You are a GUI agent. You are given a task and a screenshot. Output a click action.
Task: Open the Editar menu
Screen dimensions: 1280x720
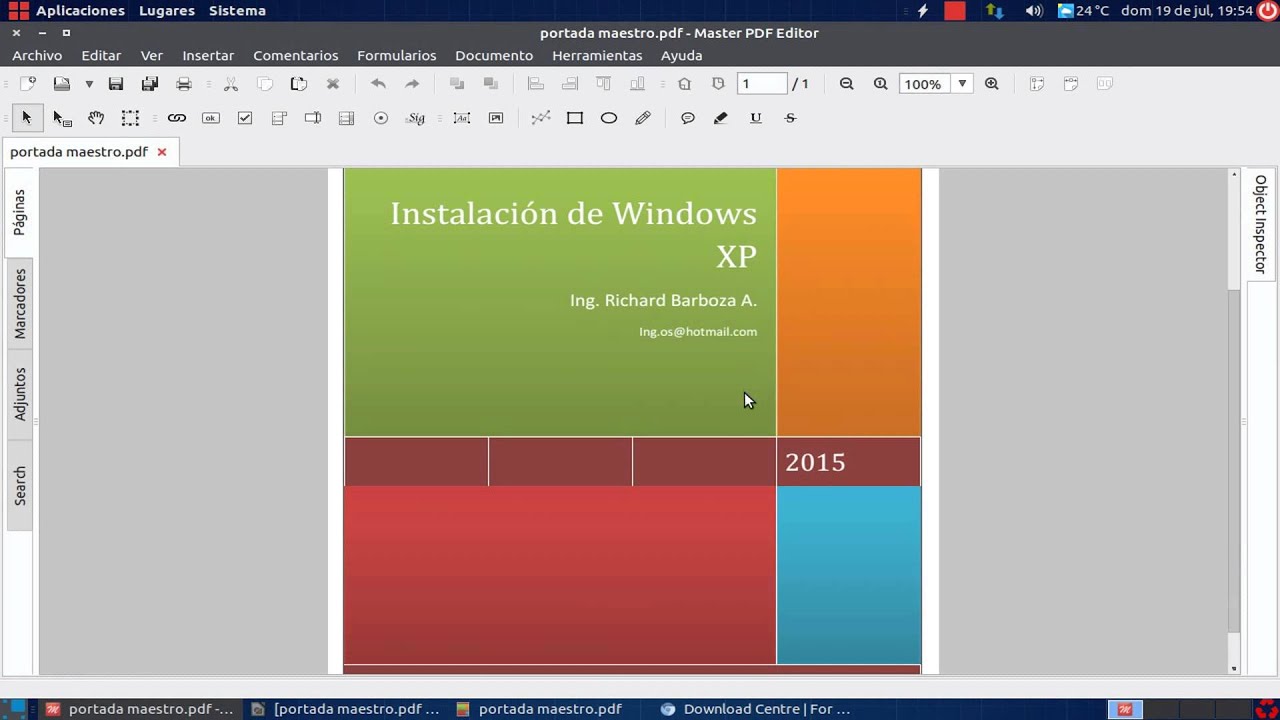coord(101,55)
